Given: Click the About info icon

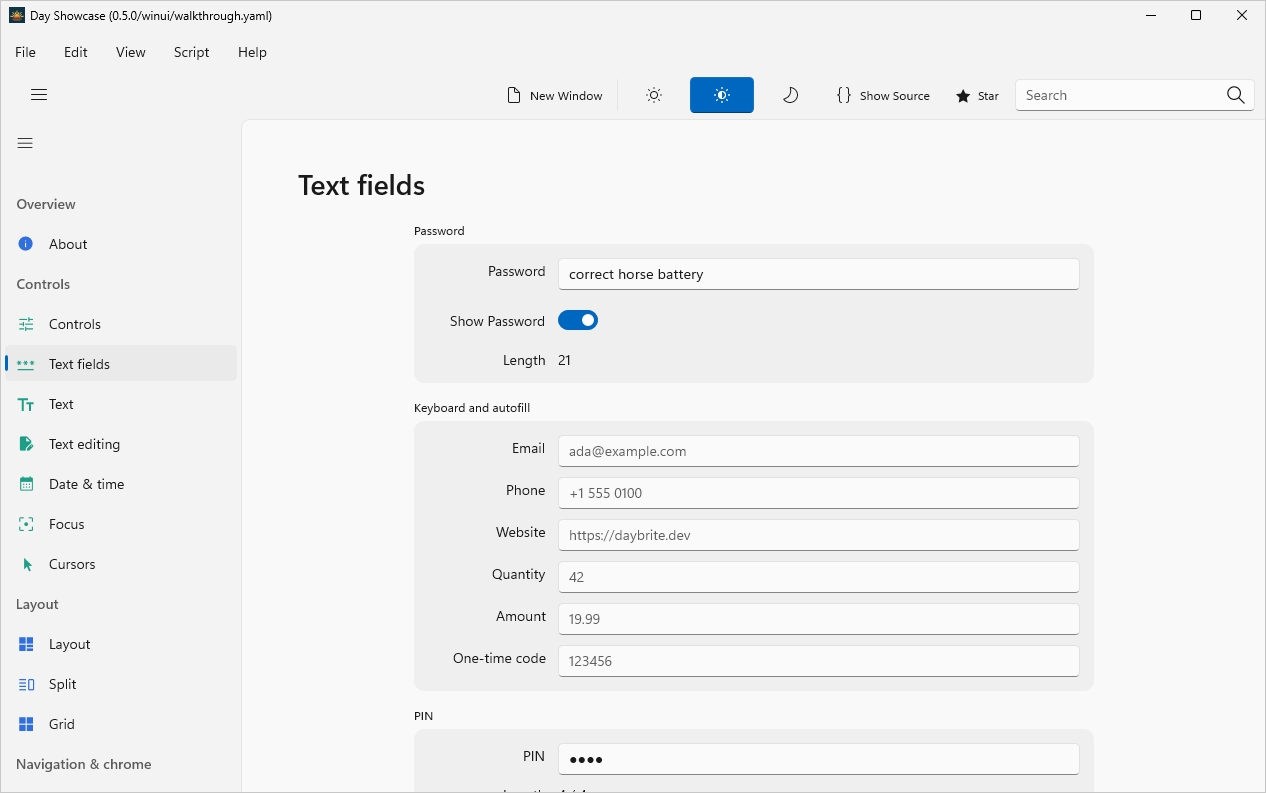Looking at the screenshot, I should click(x=26, y=244).
